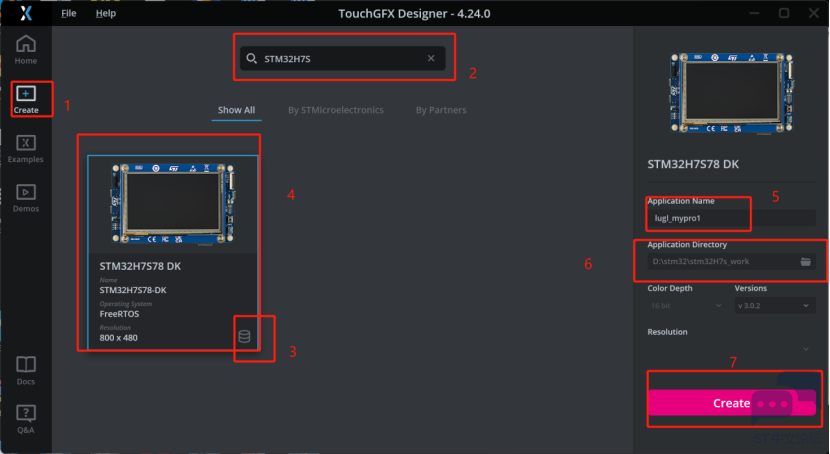This screenshot has width=830, height=454.
Task: Minimize the TouchGFX Designer window
Action: [754, 13]
